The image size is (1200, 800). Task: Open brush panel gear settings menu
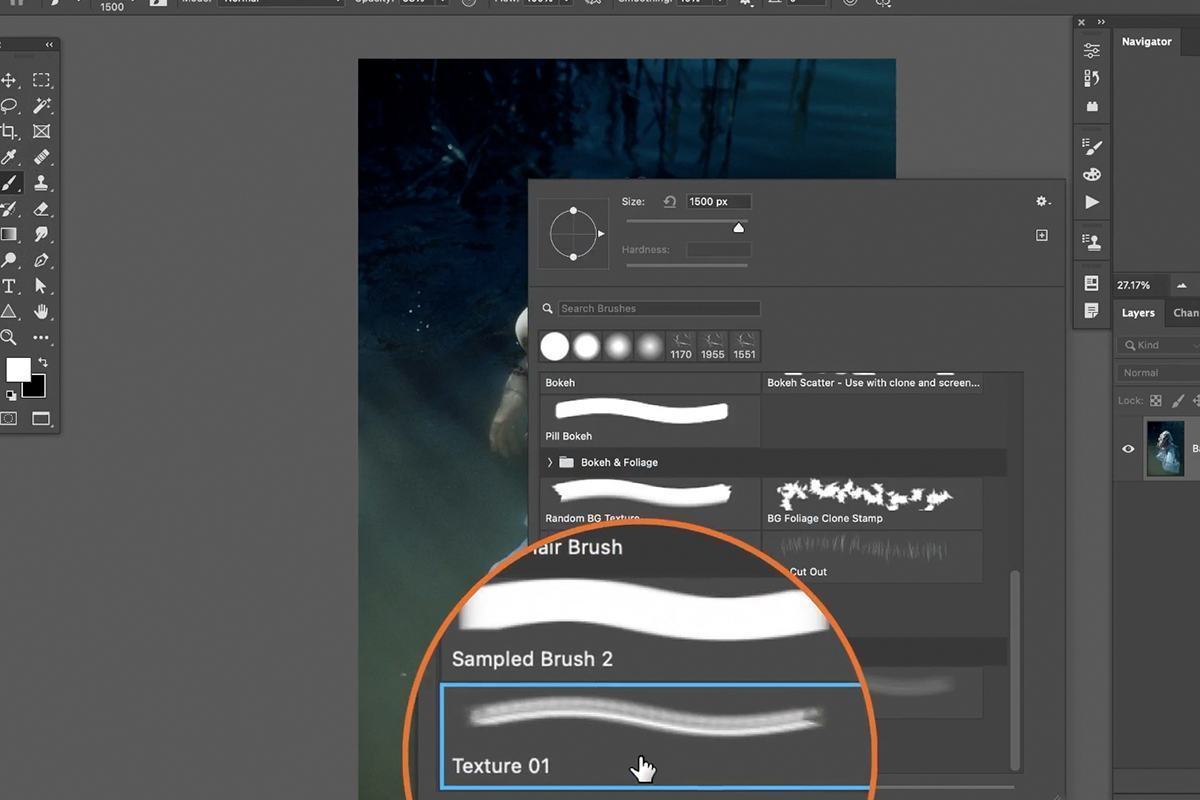point(1043,202)
